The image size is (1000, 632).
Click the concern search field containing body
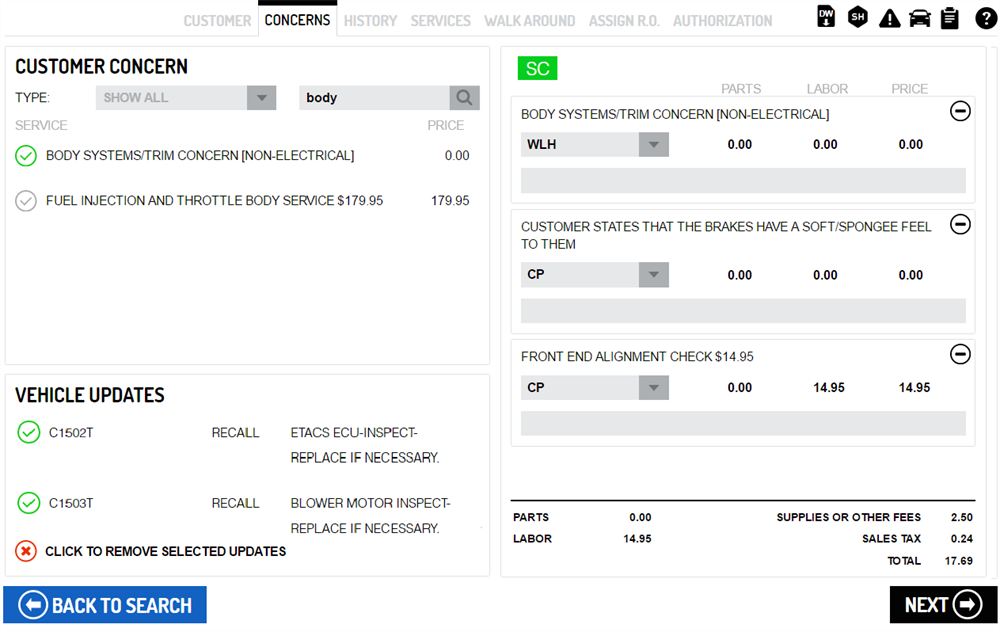click(374, 97)
